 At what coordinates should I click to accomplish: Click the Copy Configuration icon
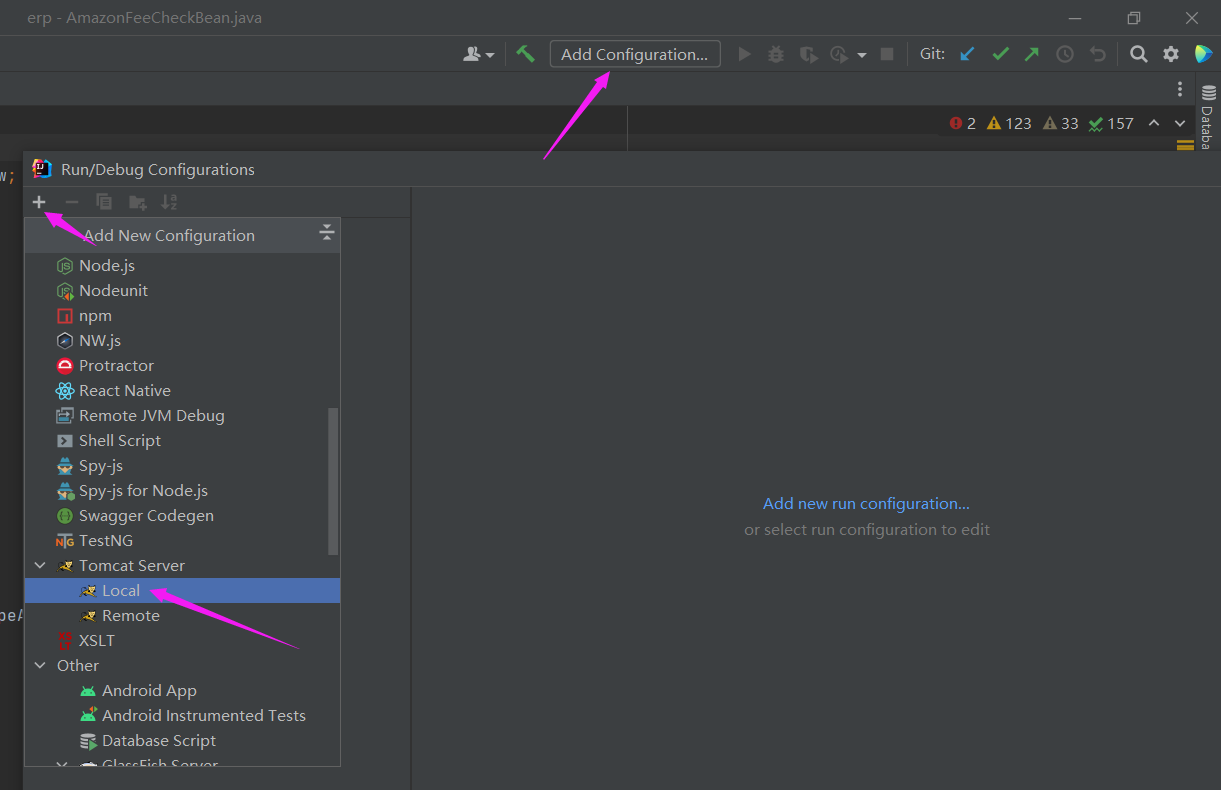104,202
